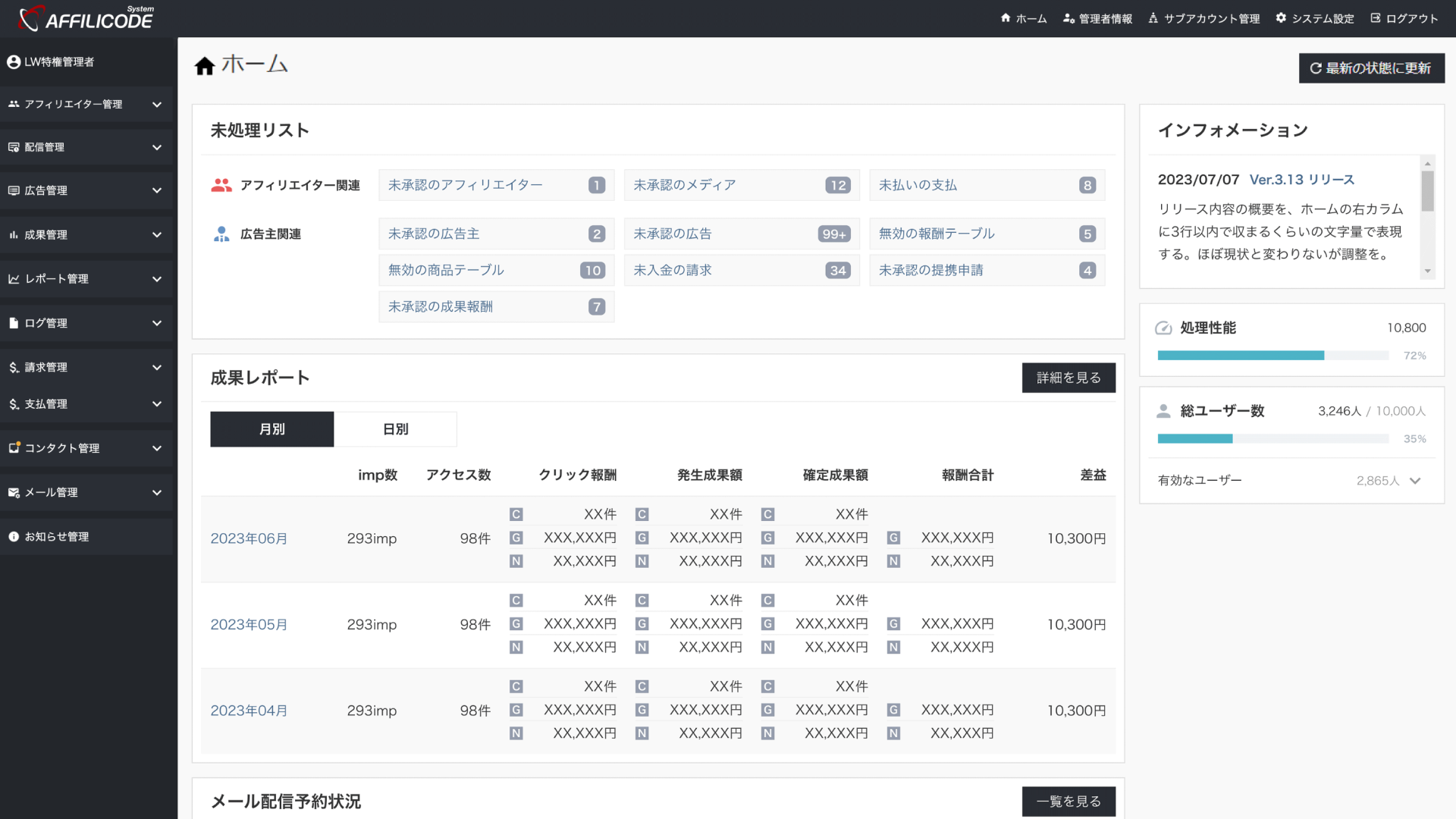Click the blue 広告主関連 person icon

[221, 234]
